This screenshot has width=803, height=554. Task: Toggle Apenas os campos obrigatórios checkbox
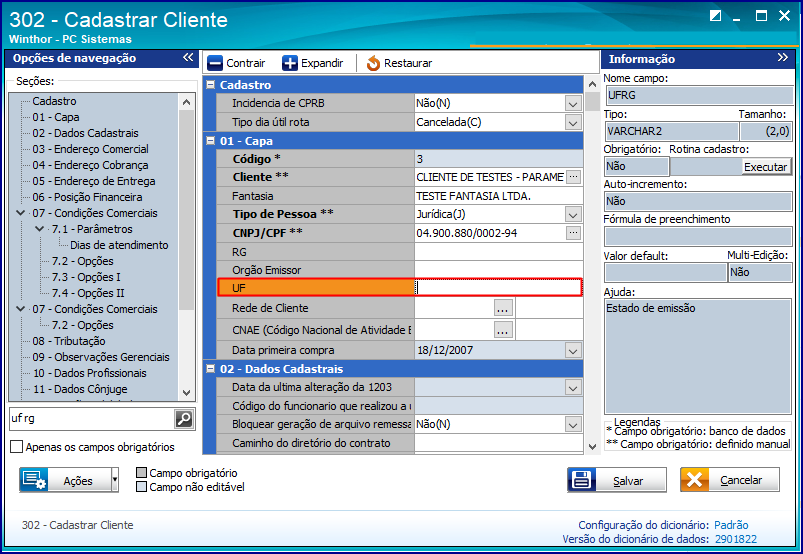16,447
